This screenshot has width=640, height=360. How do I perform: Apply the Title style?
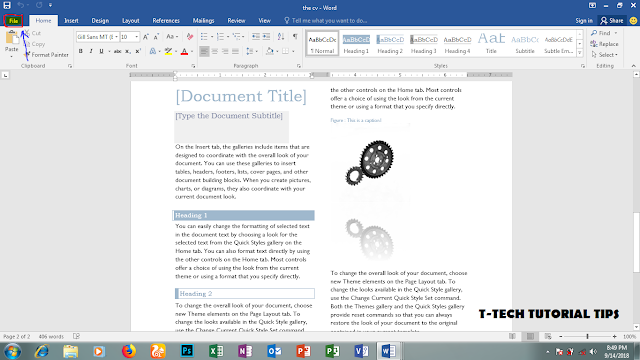pyautogui.click(x=491, y=43)
